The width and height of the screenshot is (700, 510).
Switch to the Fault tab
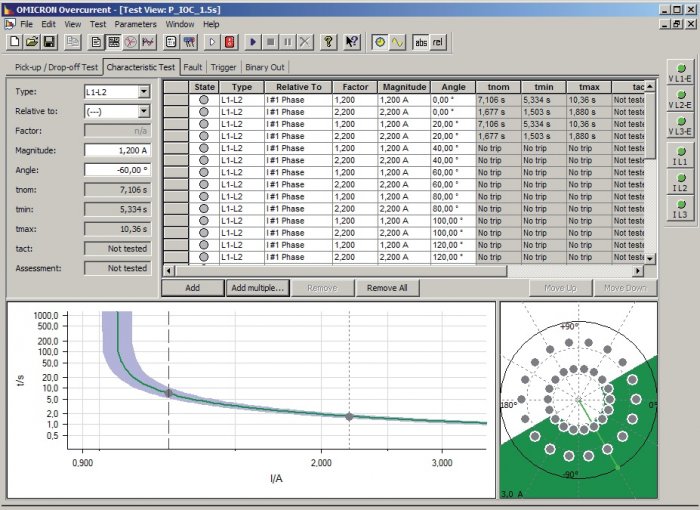pyautogui.click(x=193, y=67)
